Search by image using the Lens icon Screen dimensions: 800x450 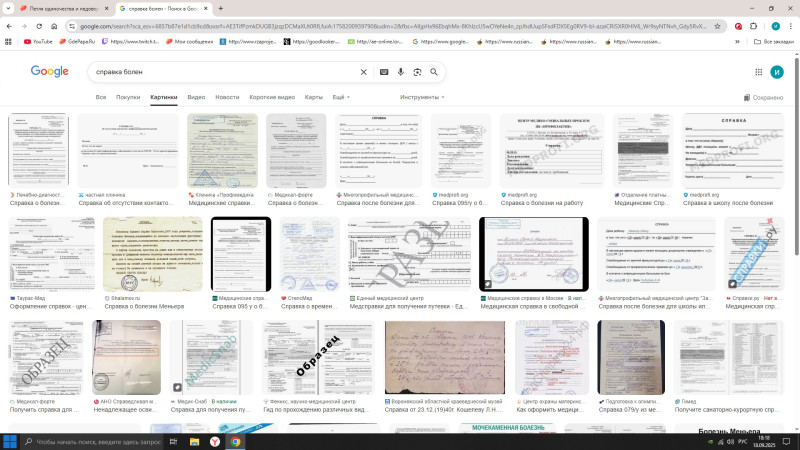pyautogui.click(x=417, y=72)
